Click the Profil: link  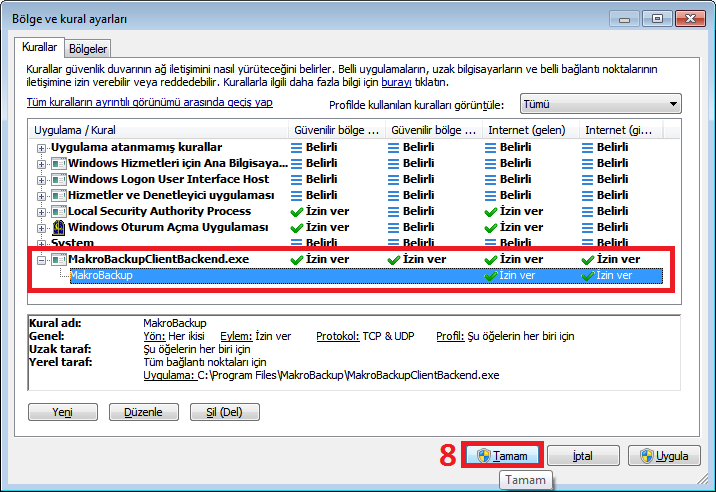click(450, 336)
